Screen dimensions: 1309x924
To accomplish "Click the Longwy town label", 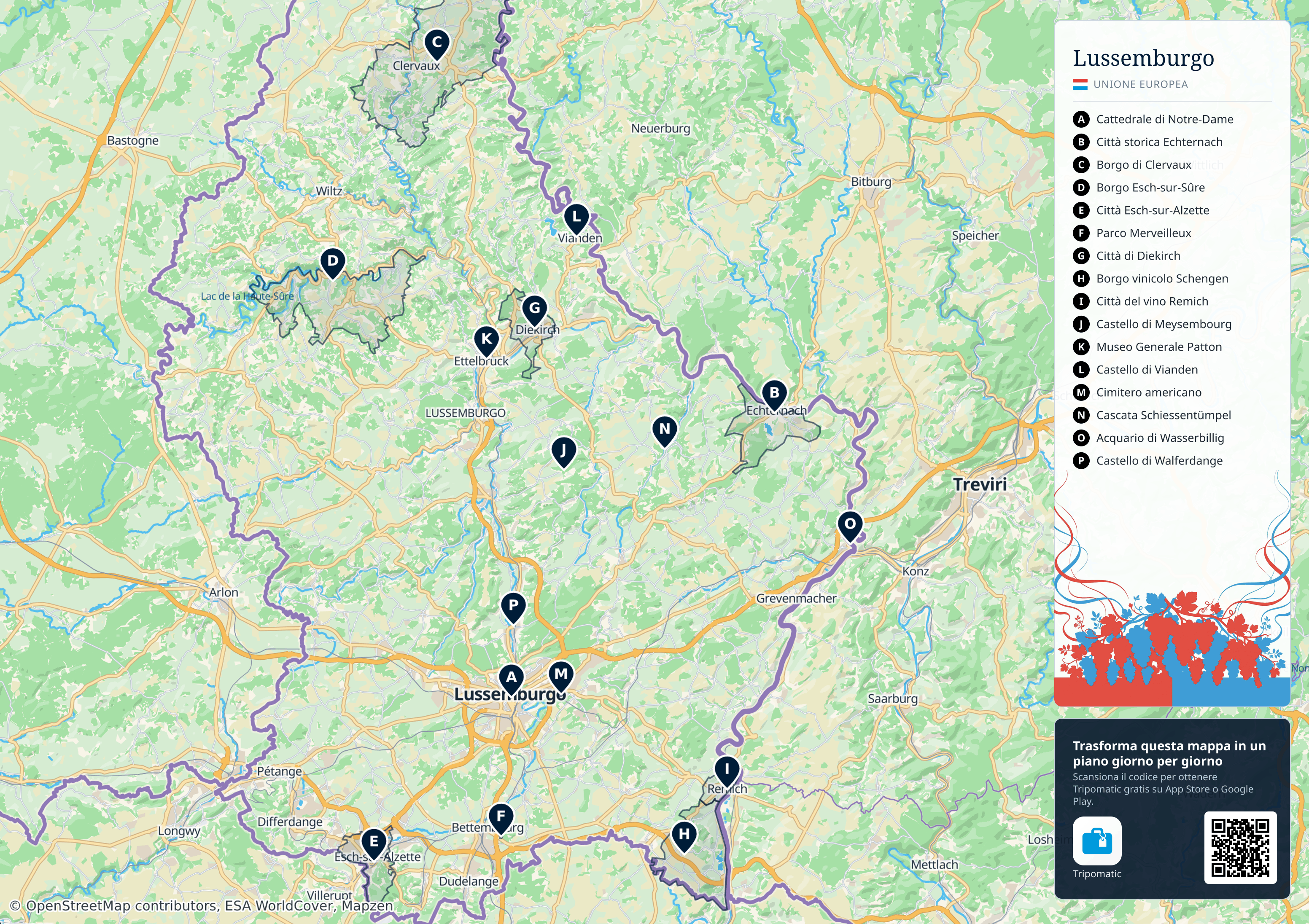I will point(178,831).
